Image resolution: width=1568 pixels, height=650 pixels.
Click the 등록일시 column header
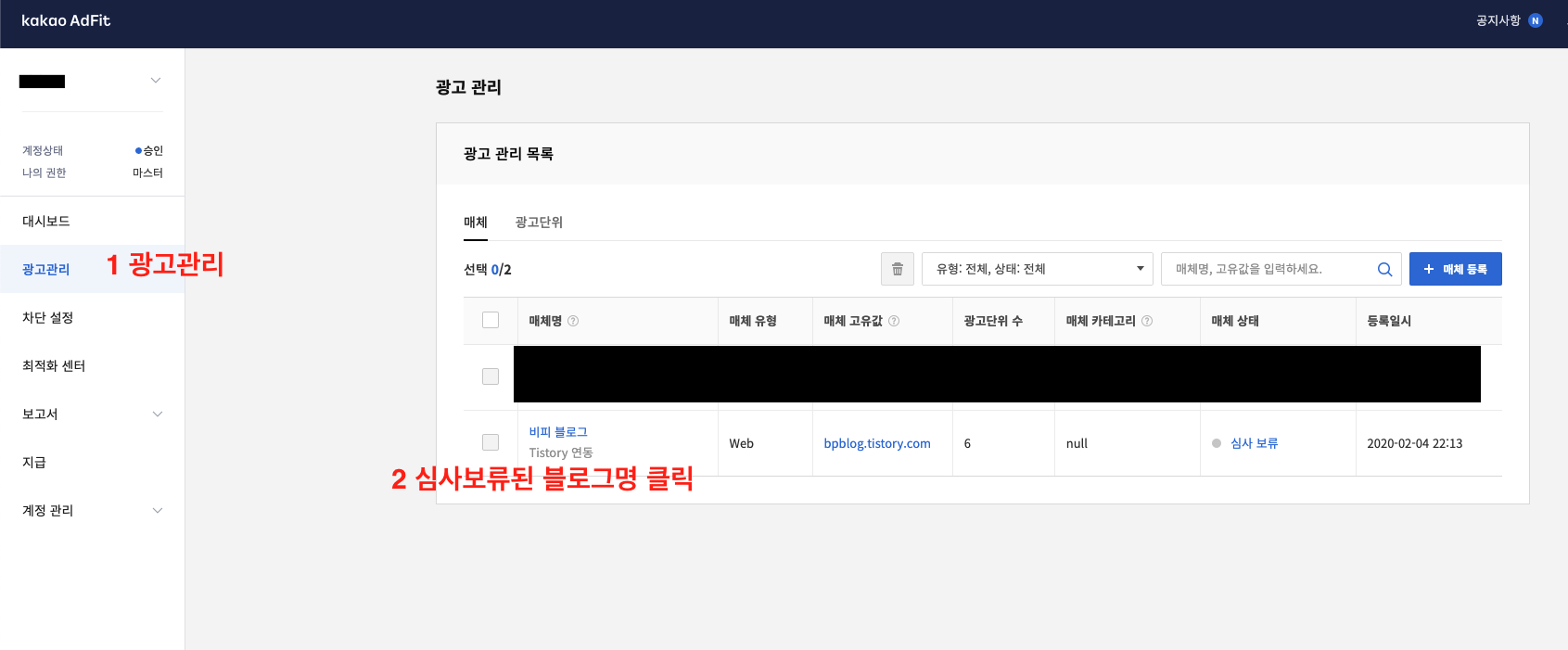coord(1389,321)
